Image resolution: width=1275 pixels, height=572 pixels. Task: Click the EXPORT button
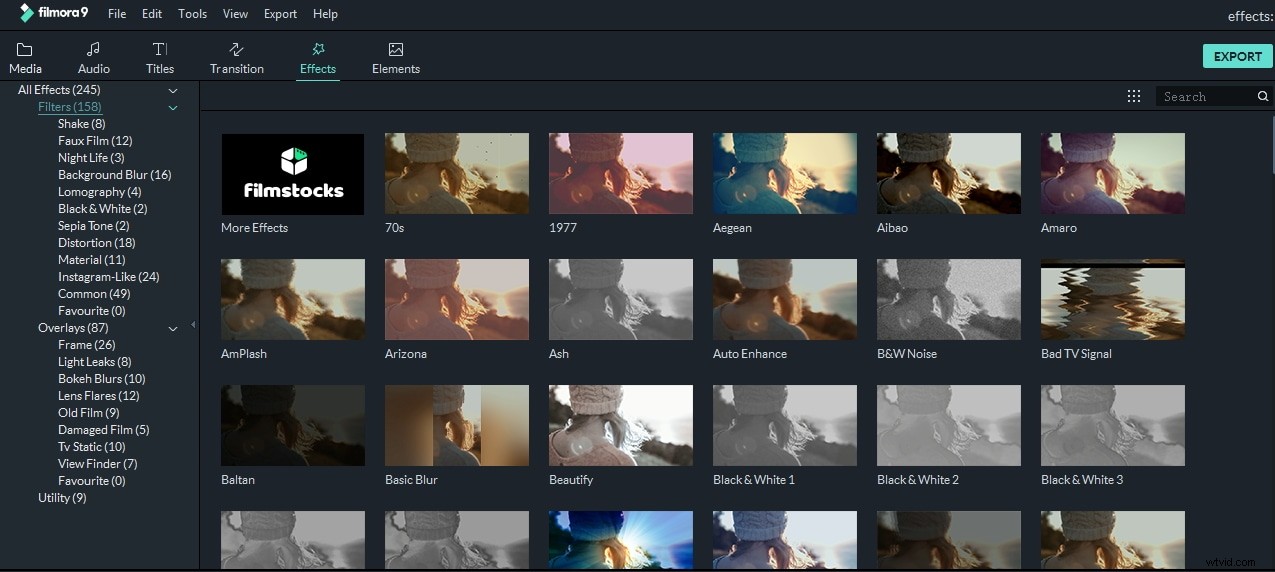pos(1238,56)
